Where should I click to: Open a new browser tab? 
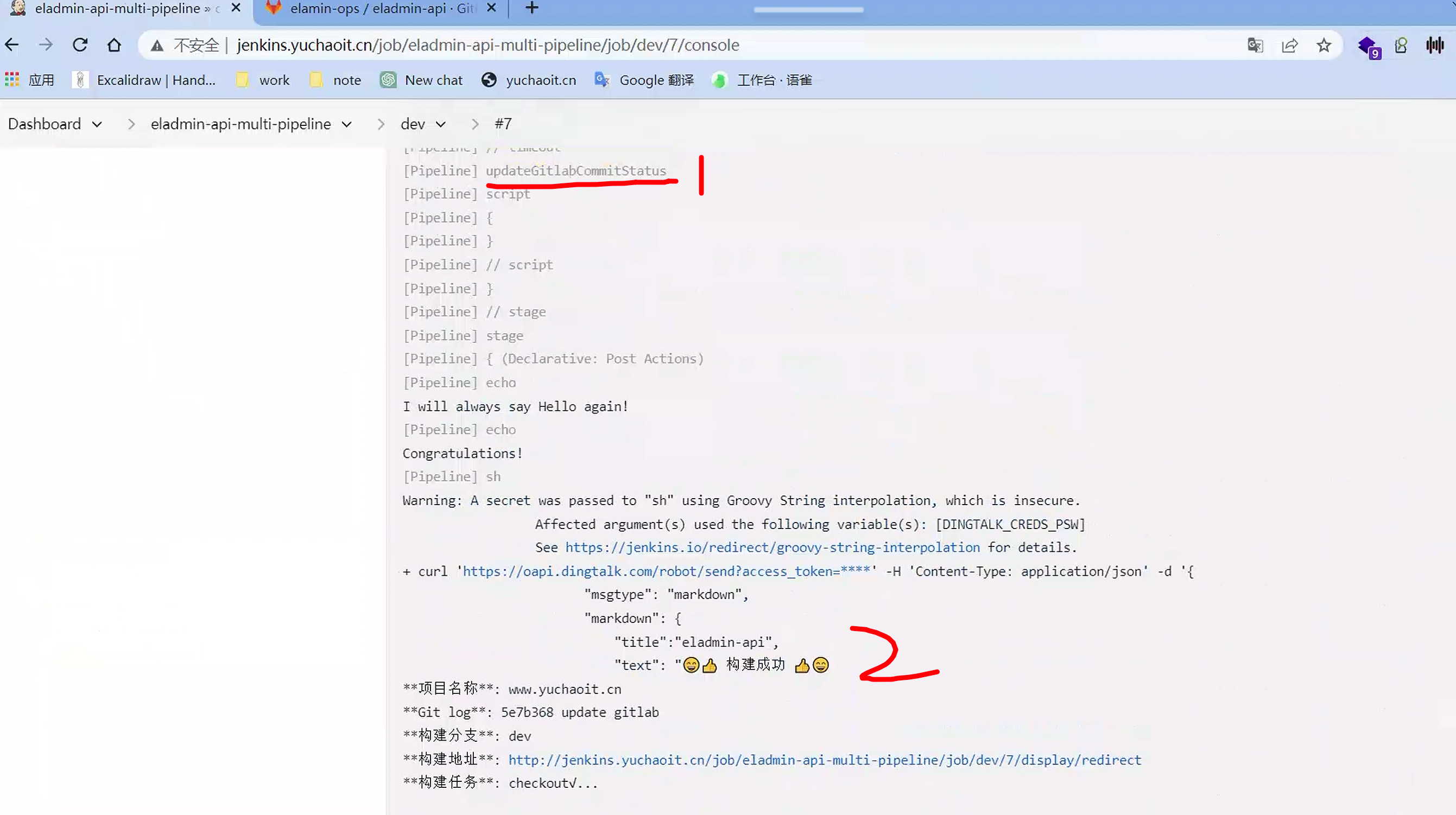pyautogui.click(x=531, y=8)
